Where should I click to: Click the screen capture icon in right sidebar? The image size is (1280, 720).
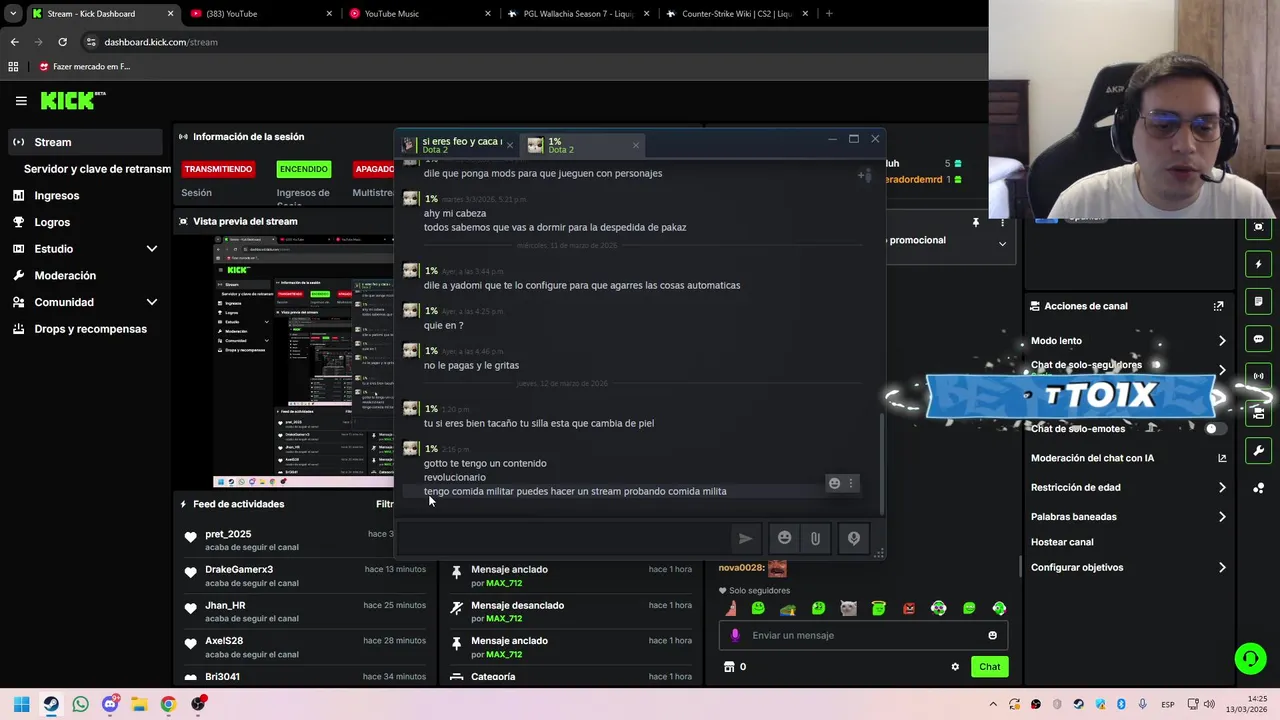(x=1258, y=227)
